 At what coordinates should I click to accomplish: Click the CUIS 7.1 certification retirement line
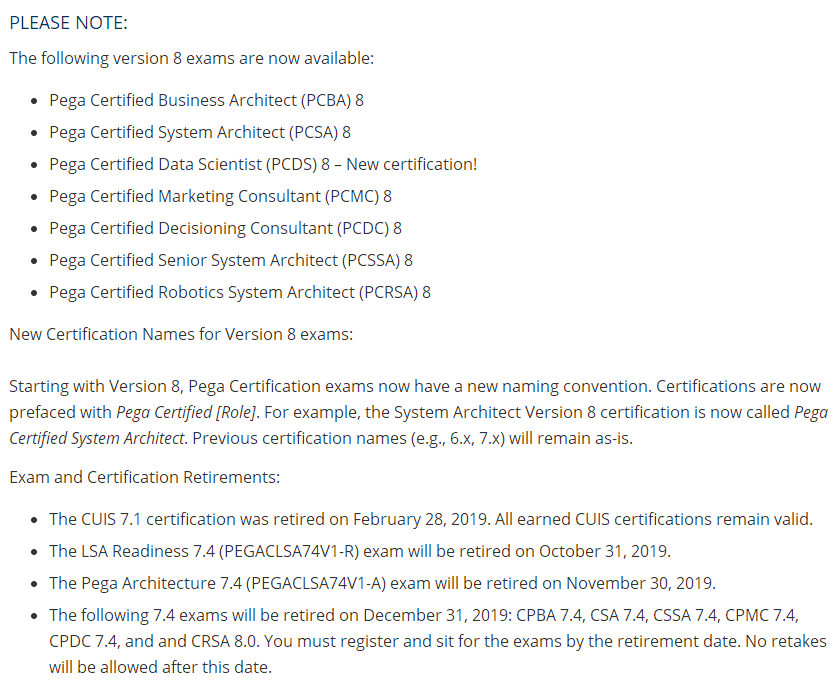[431, 519]
